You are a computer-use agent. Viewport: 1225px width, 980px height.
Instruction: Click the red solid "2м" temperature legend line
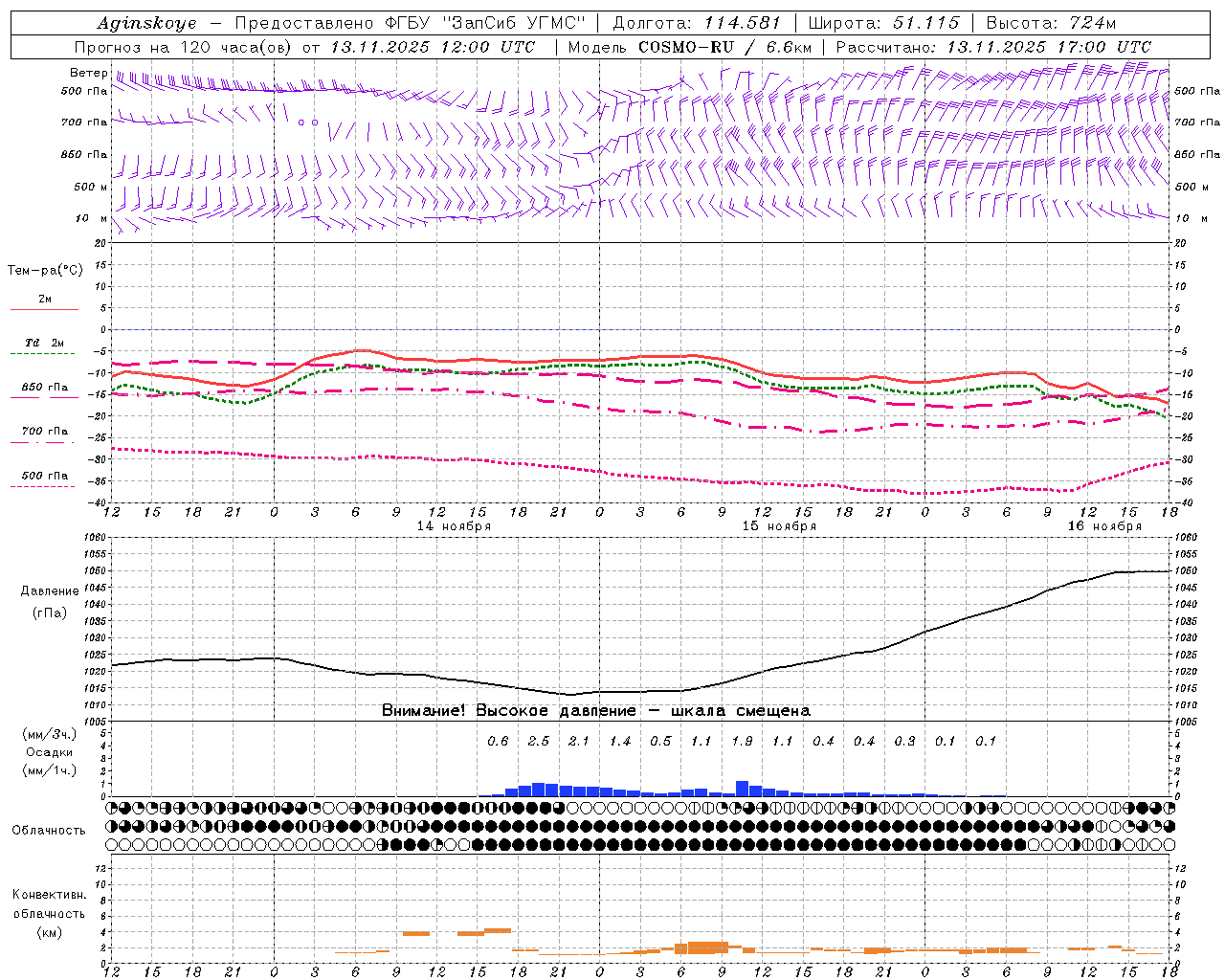(x=44, y=309)
